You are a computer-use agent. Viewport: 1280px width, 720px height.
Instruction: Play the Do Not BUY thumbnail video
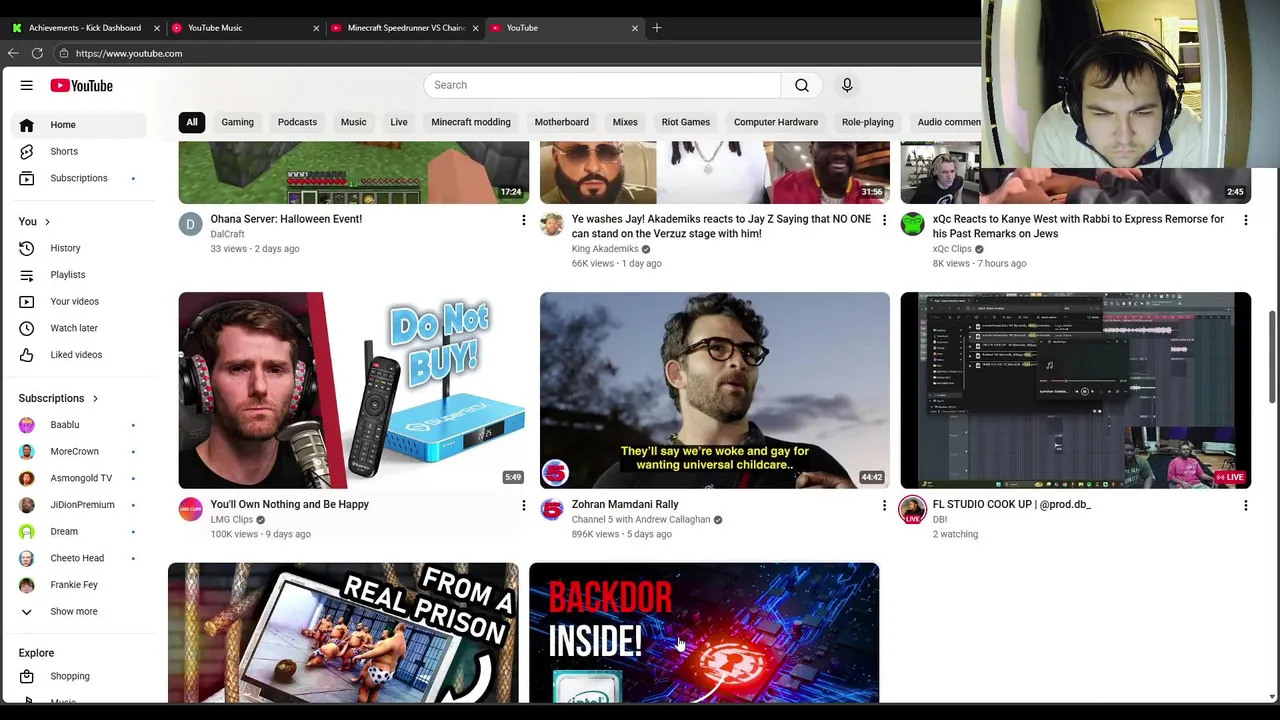354,390
